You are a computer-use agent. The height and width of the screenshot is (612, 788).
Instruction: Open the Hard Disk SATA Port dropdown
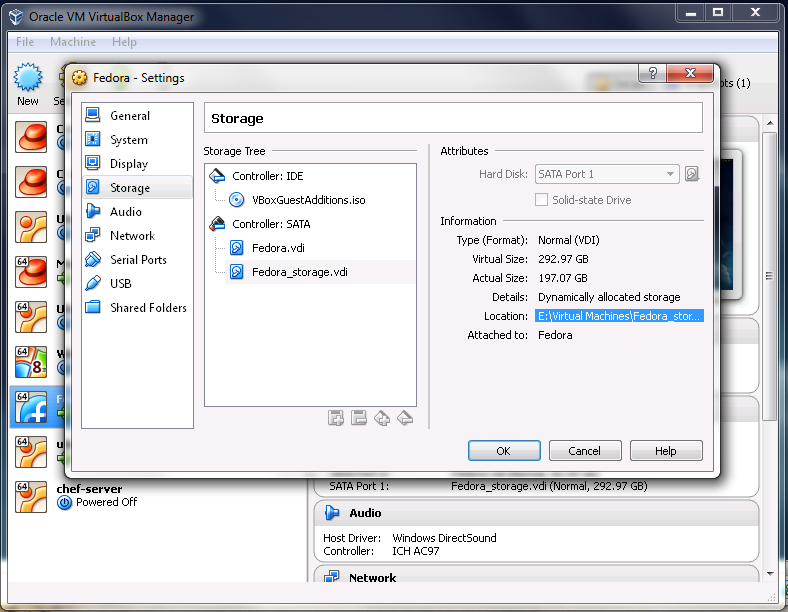click(x=607, y=174)
